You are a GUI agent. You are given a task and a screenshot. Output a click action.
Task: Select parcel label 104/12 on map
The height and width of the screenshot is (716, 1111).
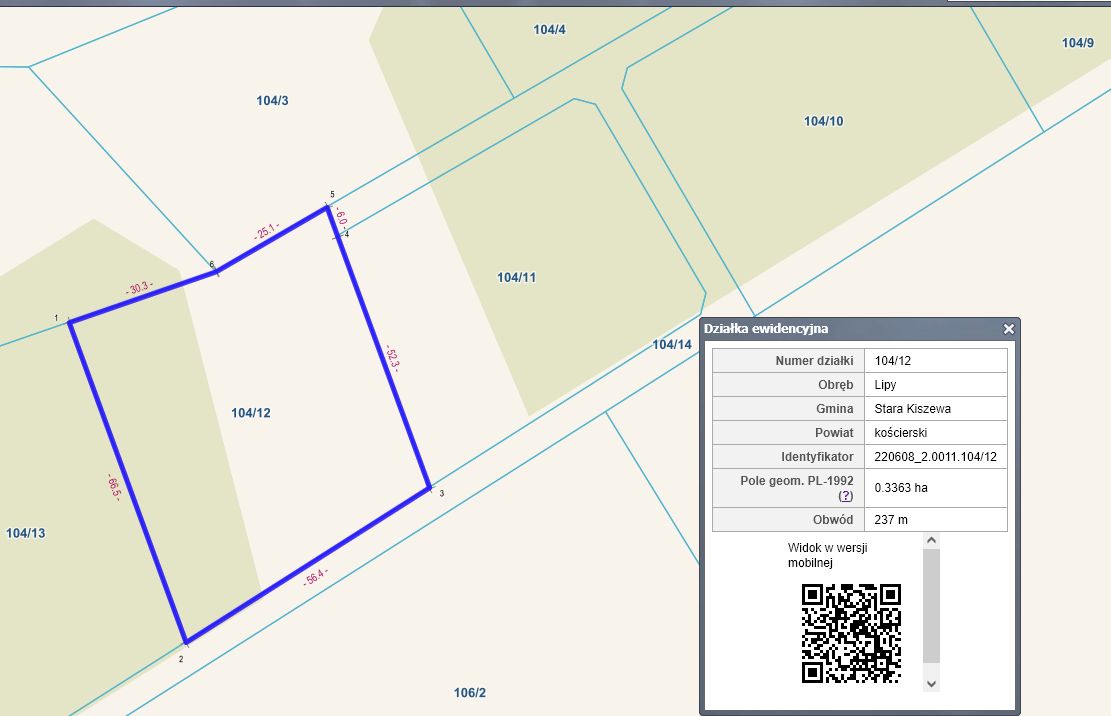pos(251,413)
